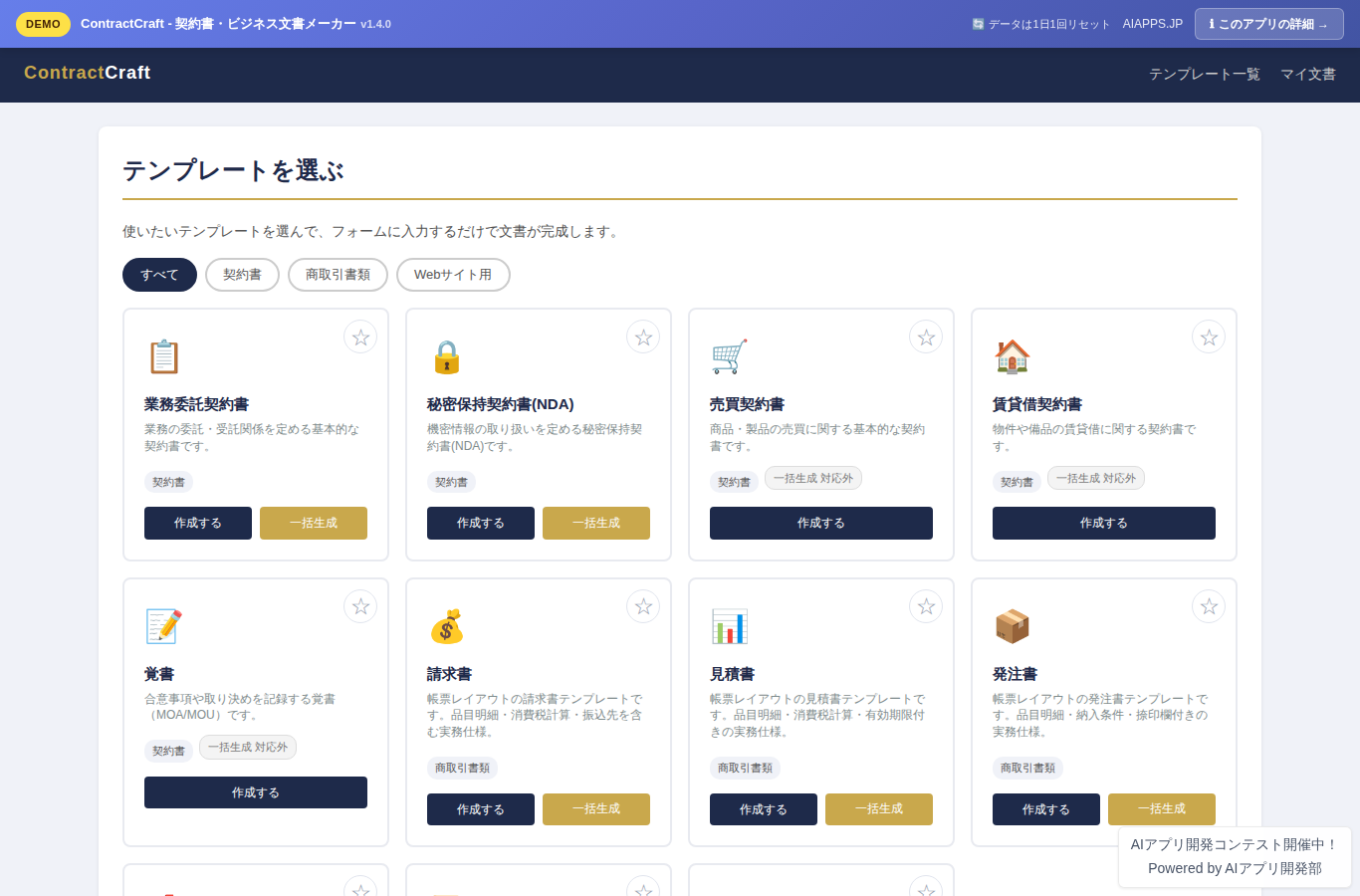Click the memo pencil icon of 覚書
The image size is (1360, 896).
click(x=163, y=626)
